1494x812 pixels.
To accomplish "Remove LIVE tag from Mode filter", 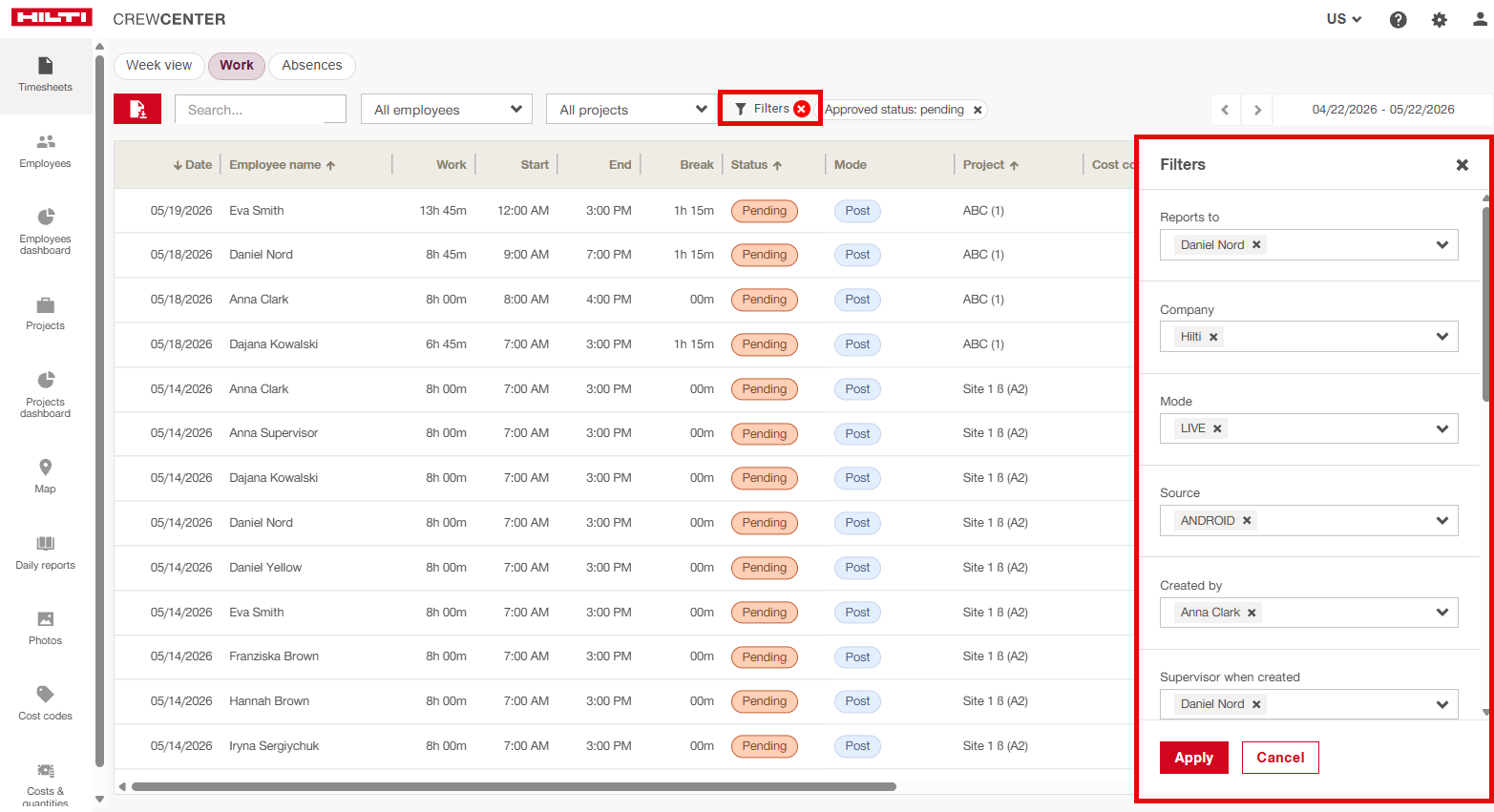I will (1217, 428).
